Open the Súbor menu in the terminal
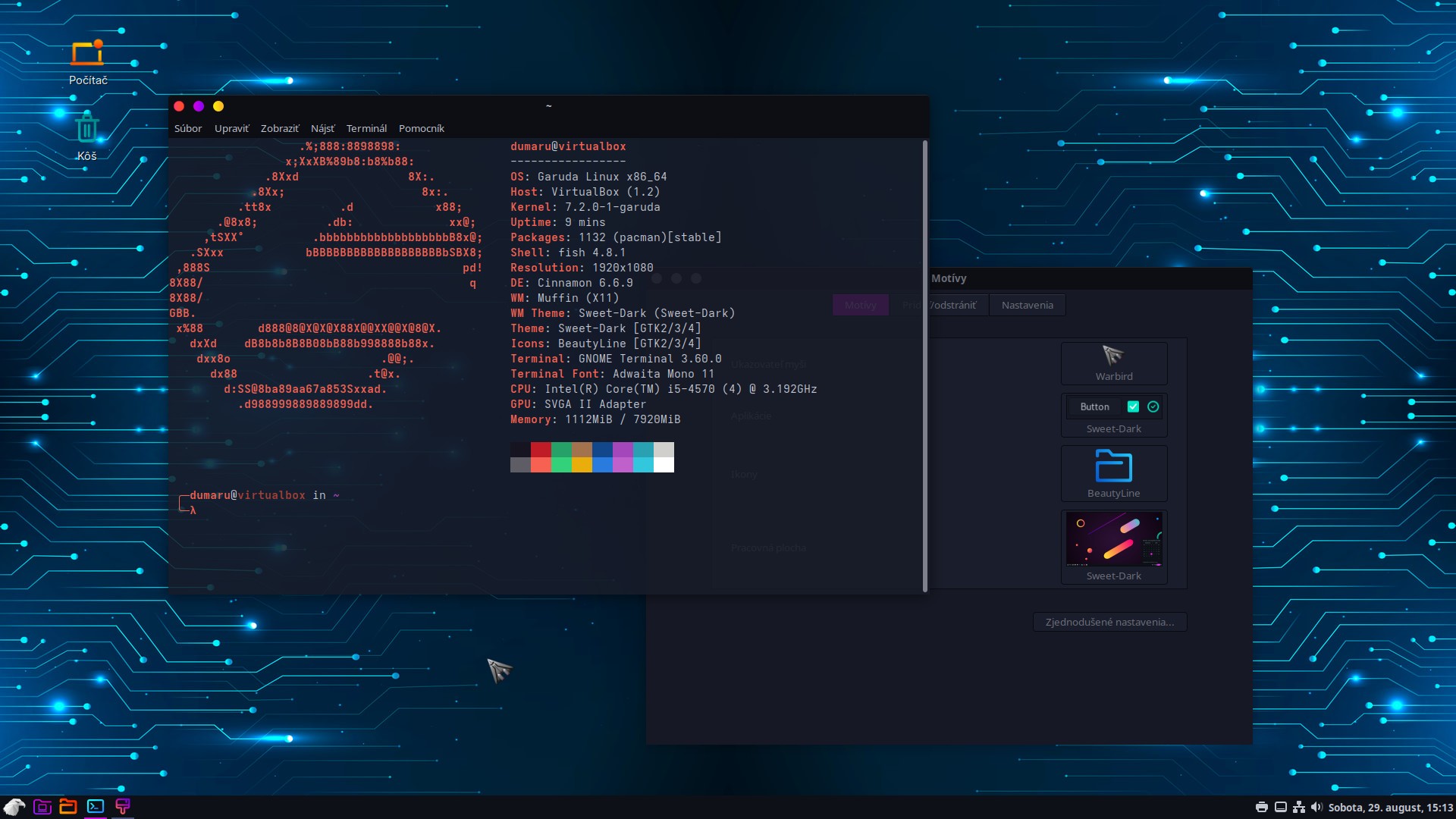1456x819 pixels. [188, 129]
